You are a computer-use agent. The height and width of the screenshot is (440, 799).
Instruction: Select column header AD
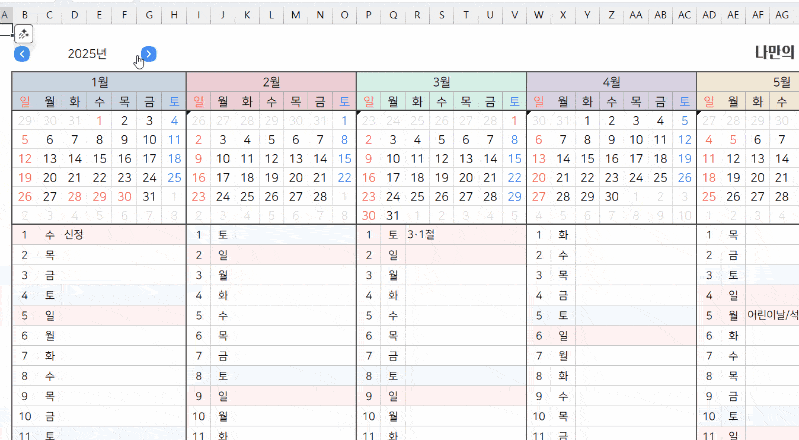(x=709, y=15)
